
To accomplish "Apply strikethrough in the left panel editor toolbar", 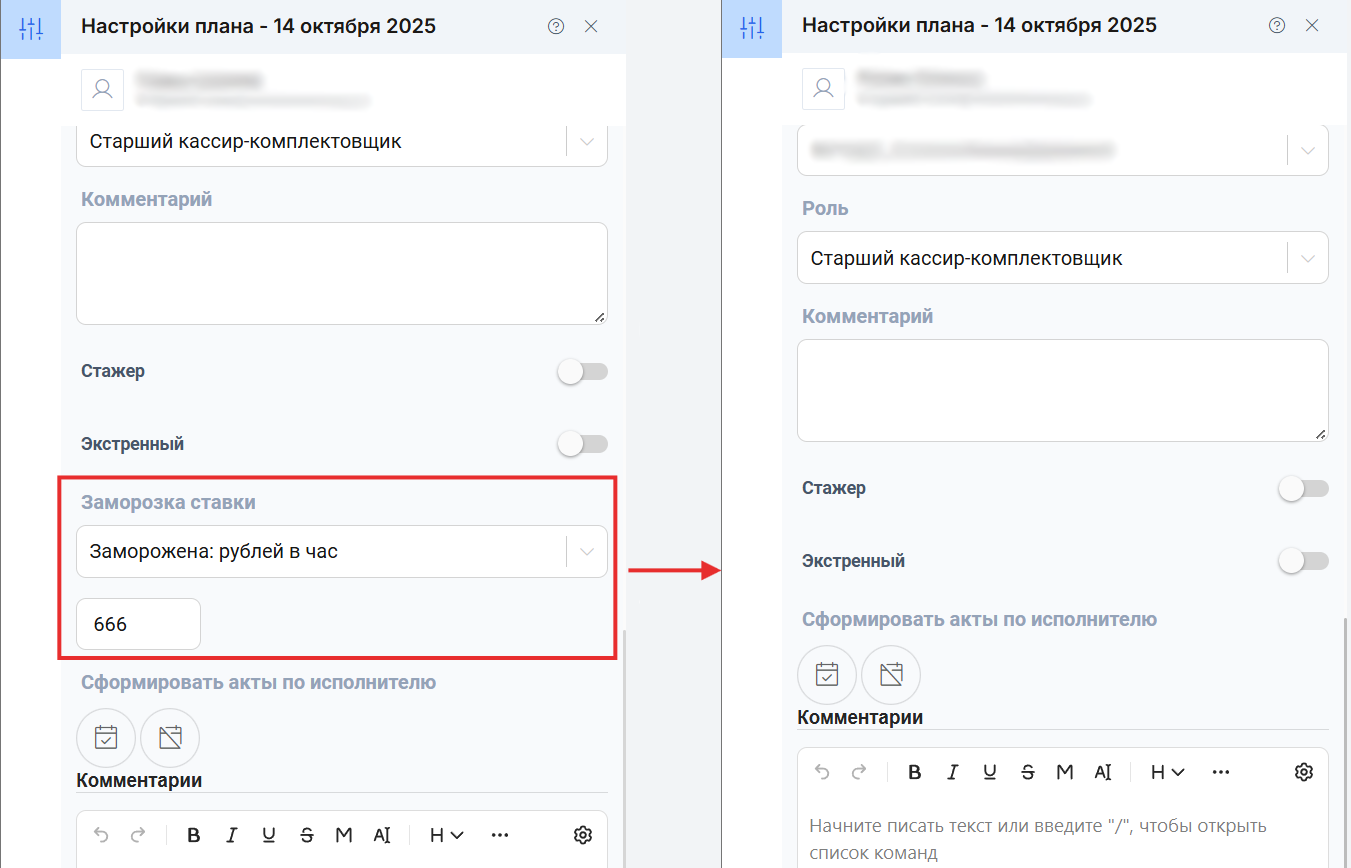I will pos(307,835).
